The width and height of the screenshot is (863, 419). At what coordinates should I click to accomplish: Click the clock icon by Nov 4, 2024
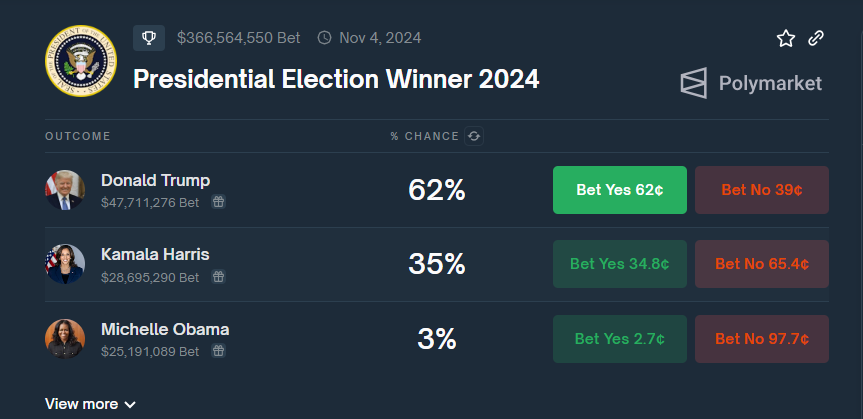[324, 38]
